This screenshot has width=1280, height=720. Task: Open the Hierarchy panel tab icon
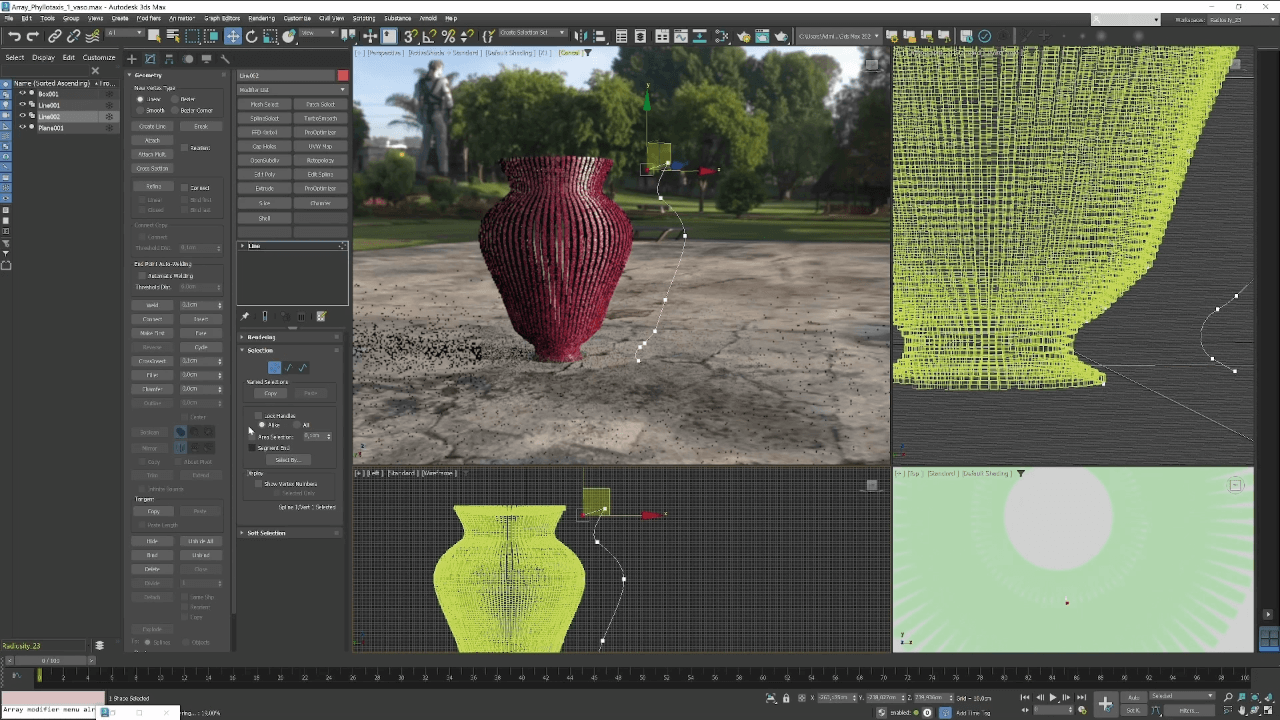point(169,59)
